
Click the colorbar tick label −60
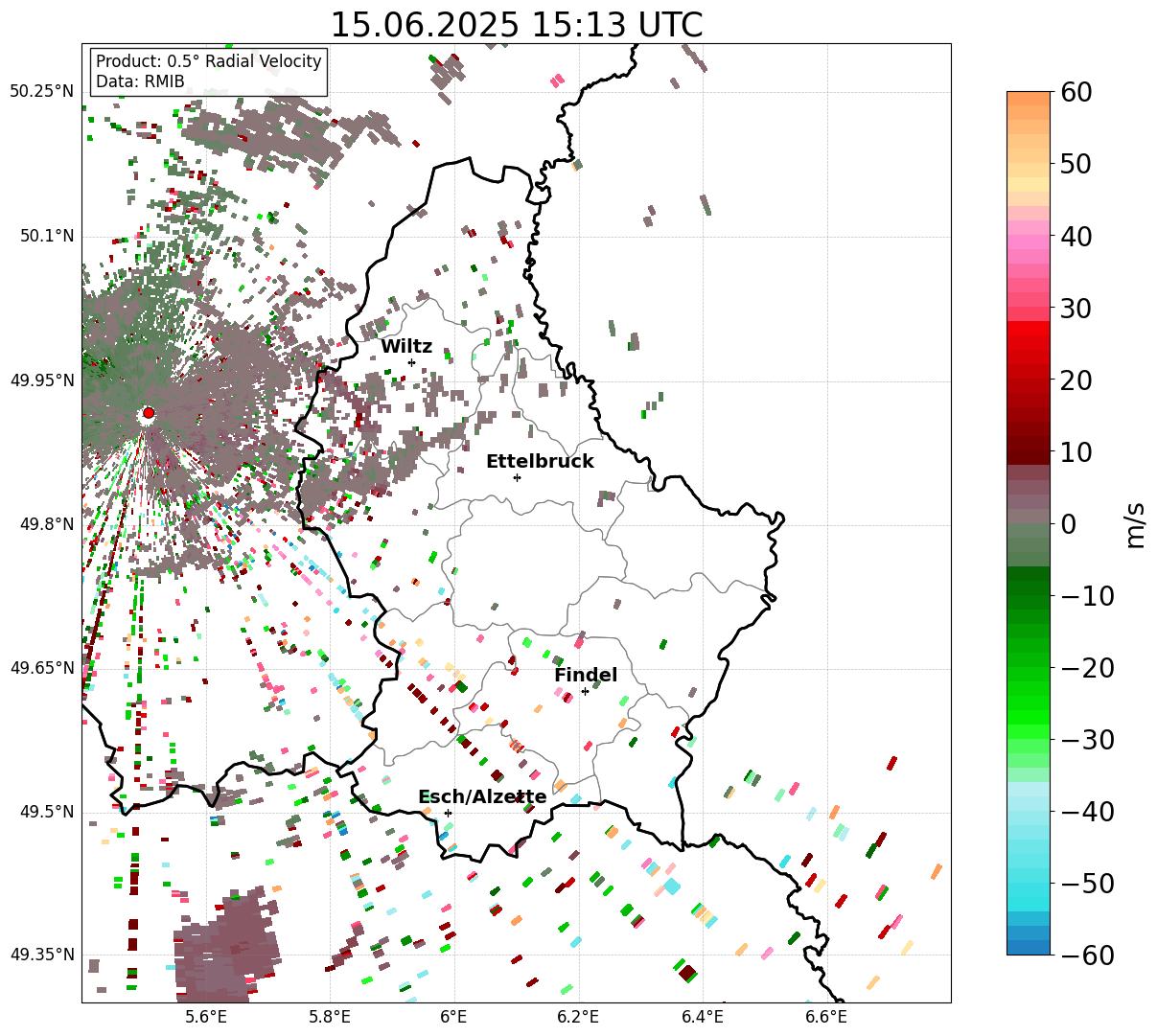1086,955
